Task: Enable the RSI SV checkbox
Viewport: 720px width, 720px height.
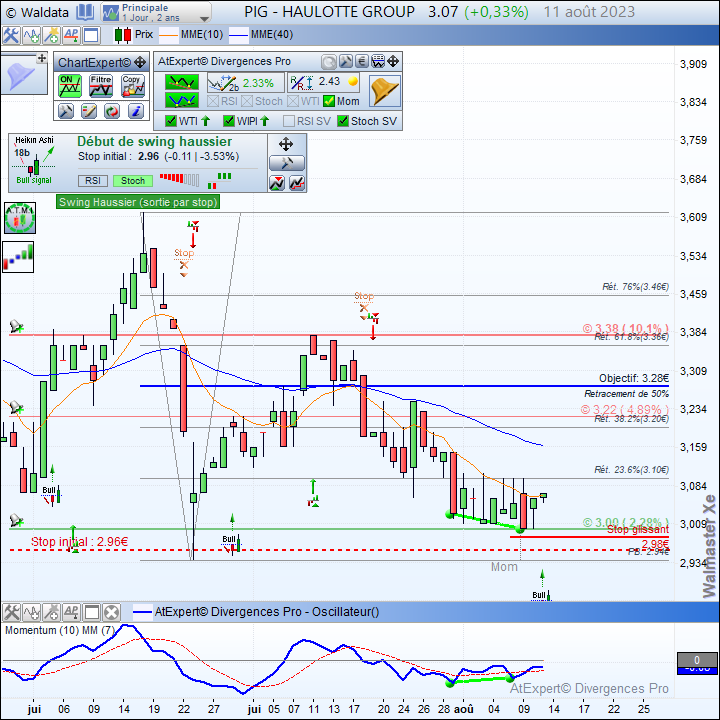Action: (289, 121)
